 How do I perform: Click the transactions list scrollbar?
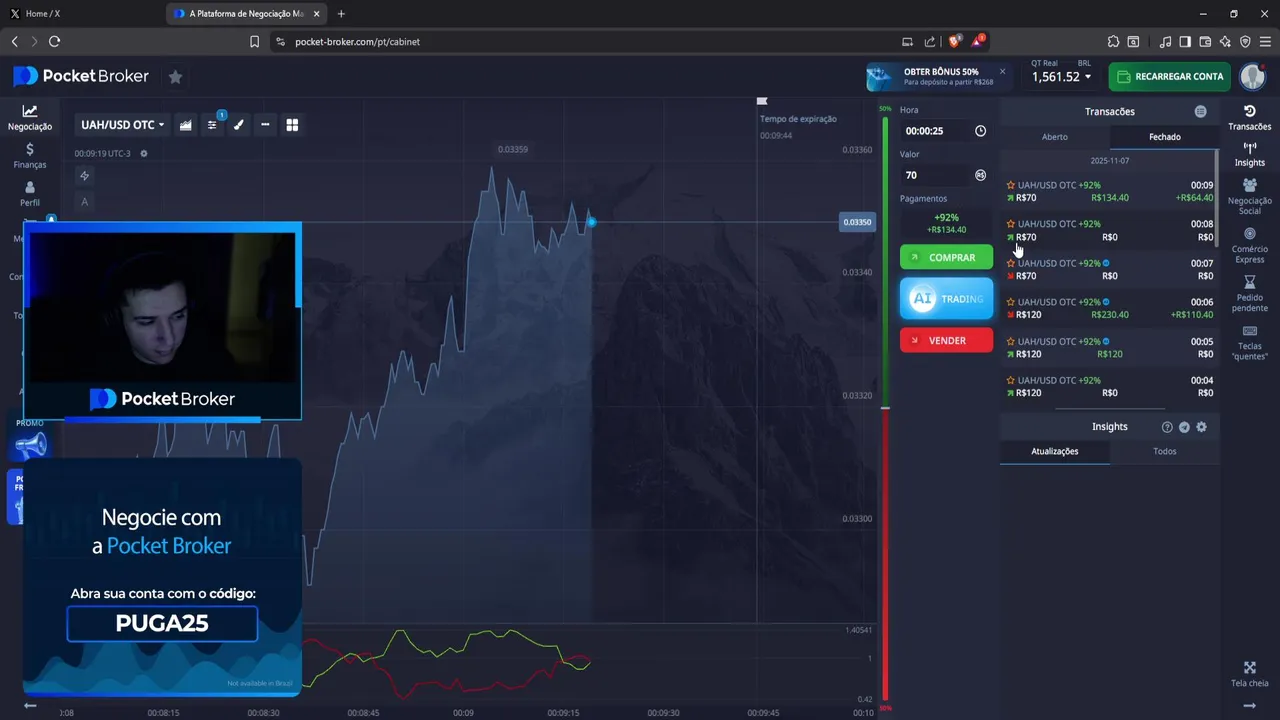(x=1216, y=200)
